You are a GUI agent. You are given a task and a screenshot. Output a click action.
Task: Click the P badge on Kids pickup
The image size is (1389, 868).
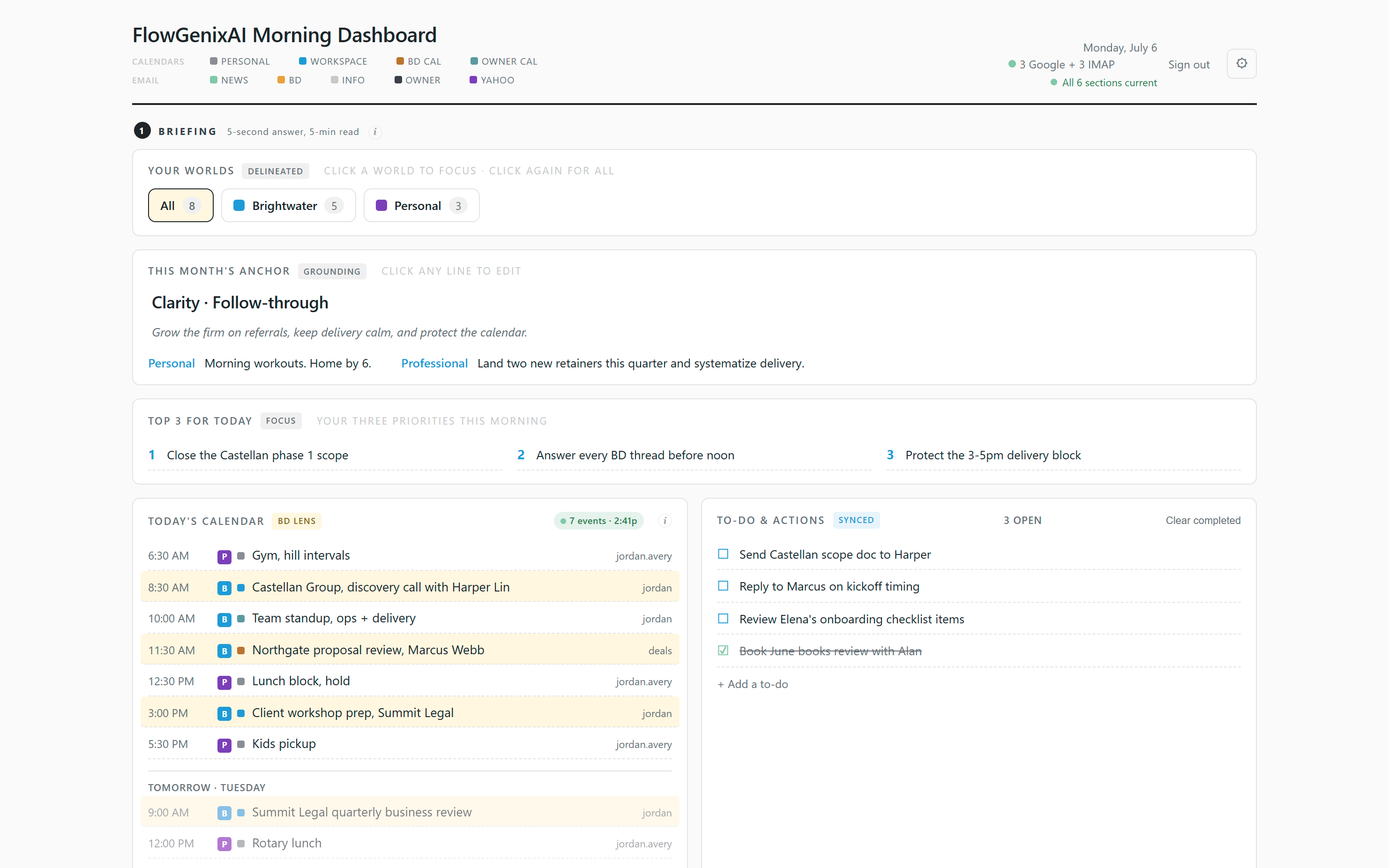pyautogui.click(x=224, y=745)
